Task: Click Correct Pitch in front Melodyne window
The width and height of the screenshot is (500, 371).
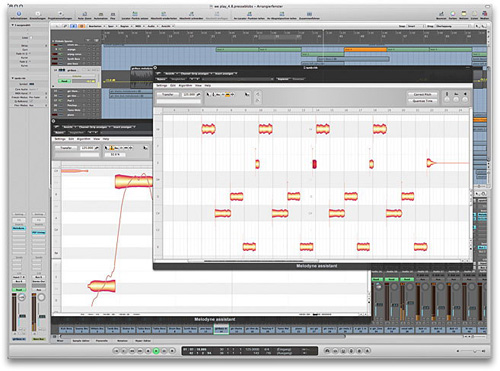Action: [422, 95]
